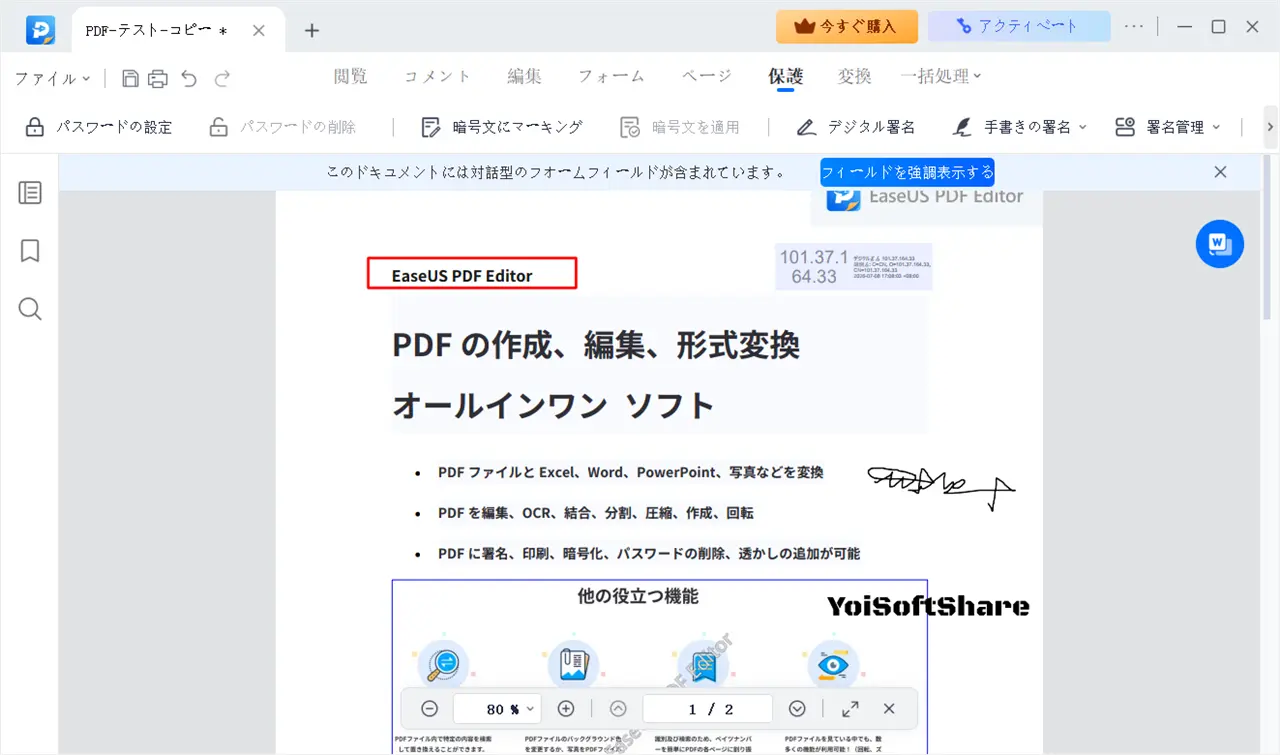Image resolution: width=1280 pixels, height=755 pixels.
Task: Click the print icon
Action: (158, 78)
